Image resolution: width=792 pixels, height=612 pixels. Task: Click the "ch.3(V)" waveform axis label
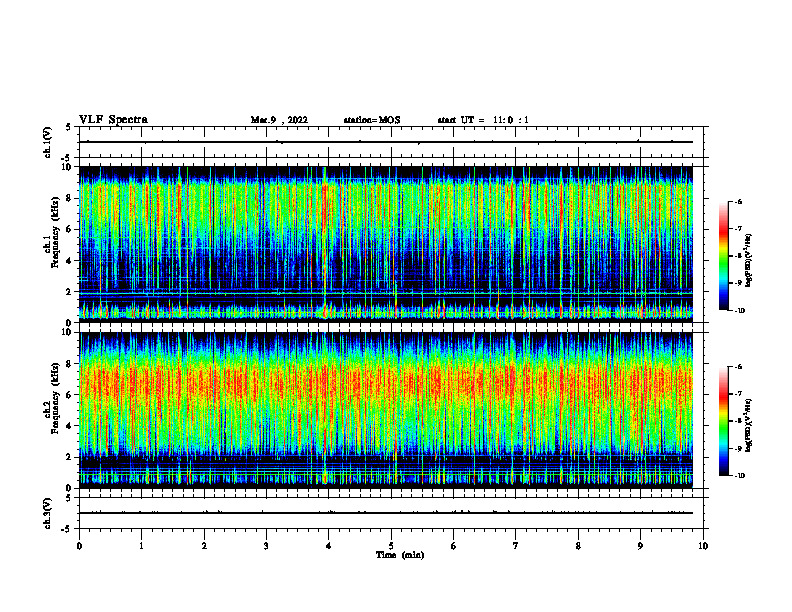[47, 513]
